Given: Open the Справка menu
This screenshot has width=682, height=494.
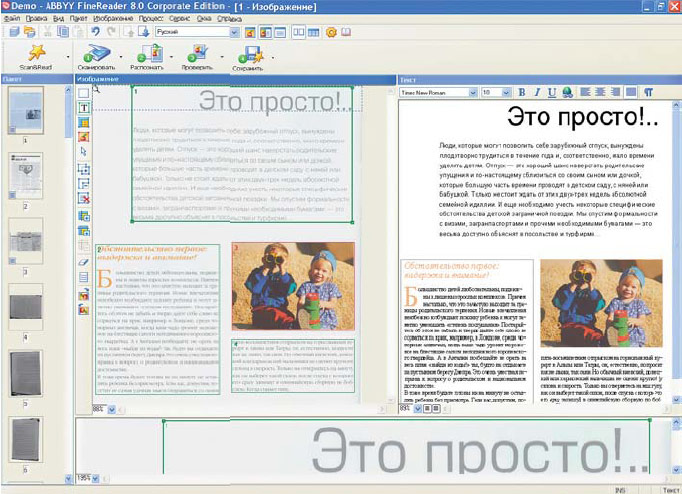Looking at the screenshot, I should pos(230,18).
